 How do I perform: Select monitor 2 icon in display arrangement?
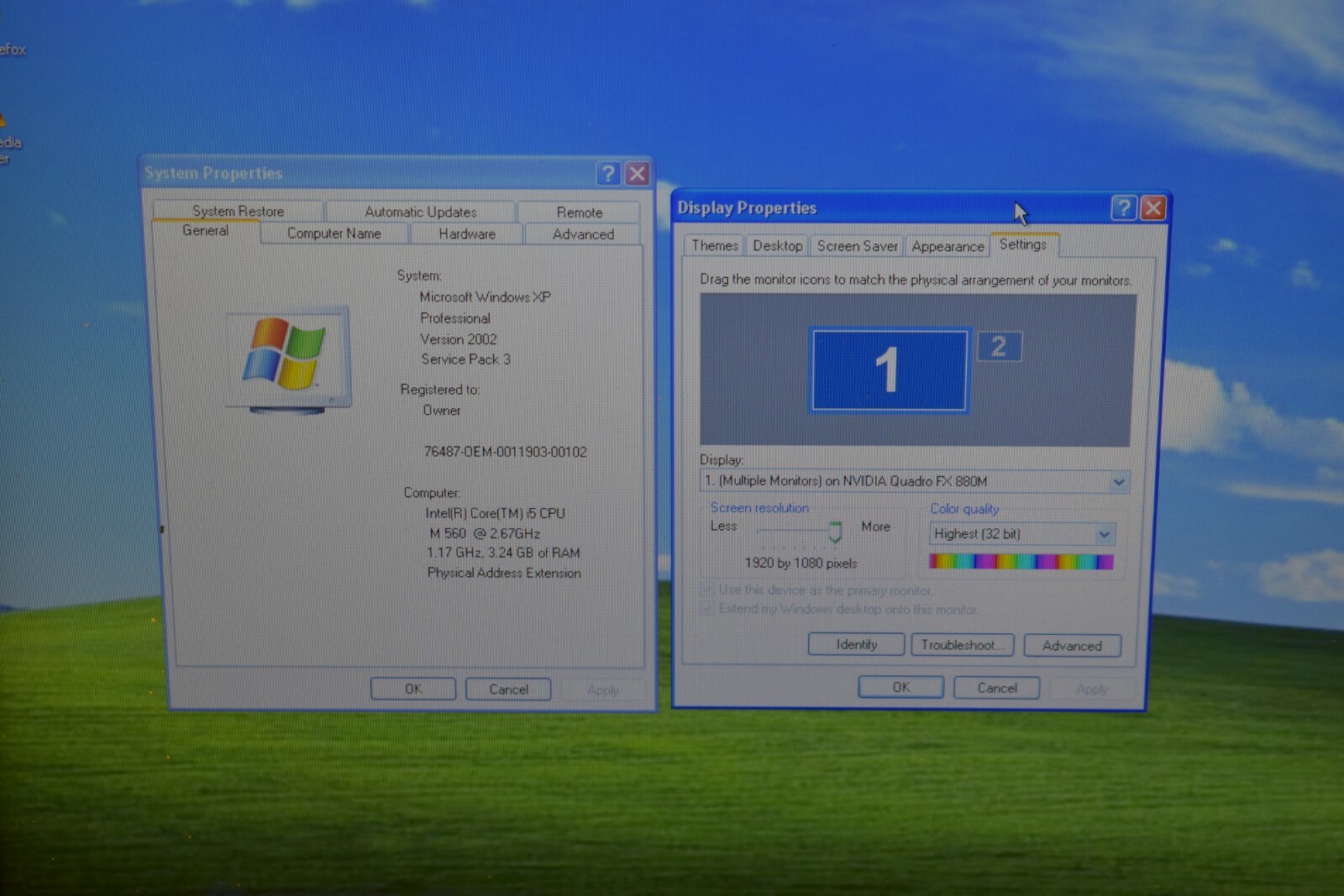(x=999, y=346)
